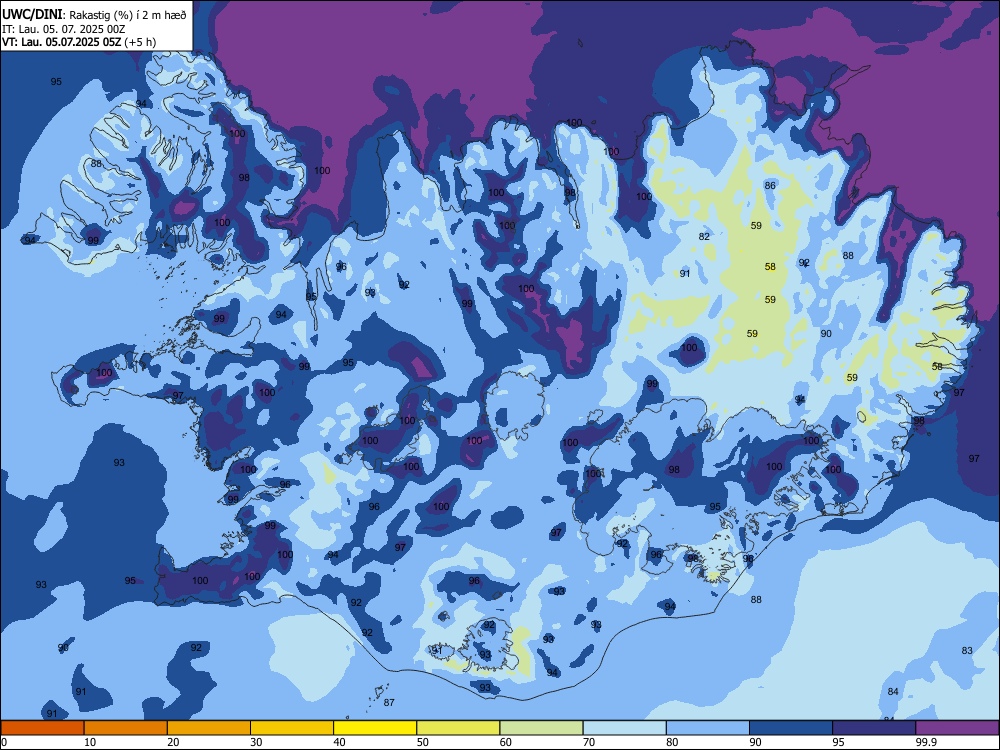
Task: Click the orange 10–20 legend swatch
Action: tap(126, 728)
